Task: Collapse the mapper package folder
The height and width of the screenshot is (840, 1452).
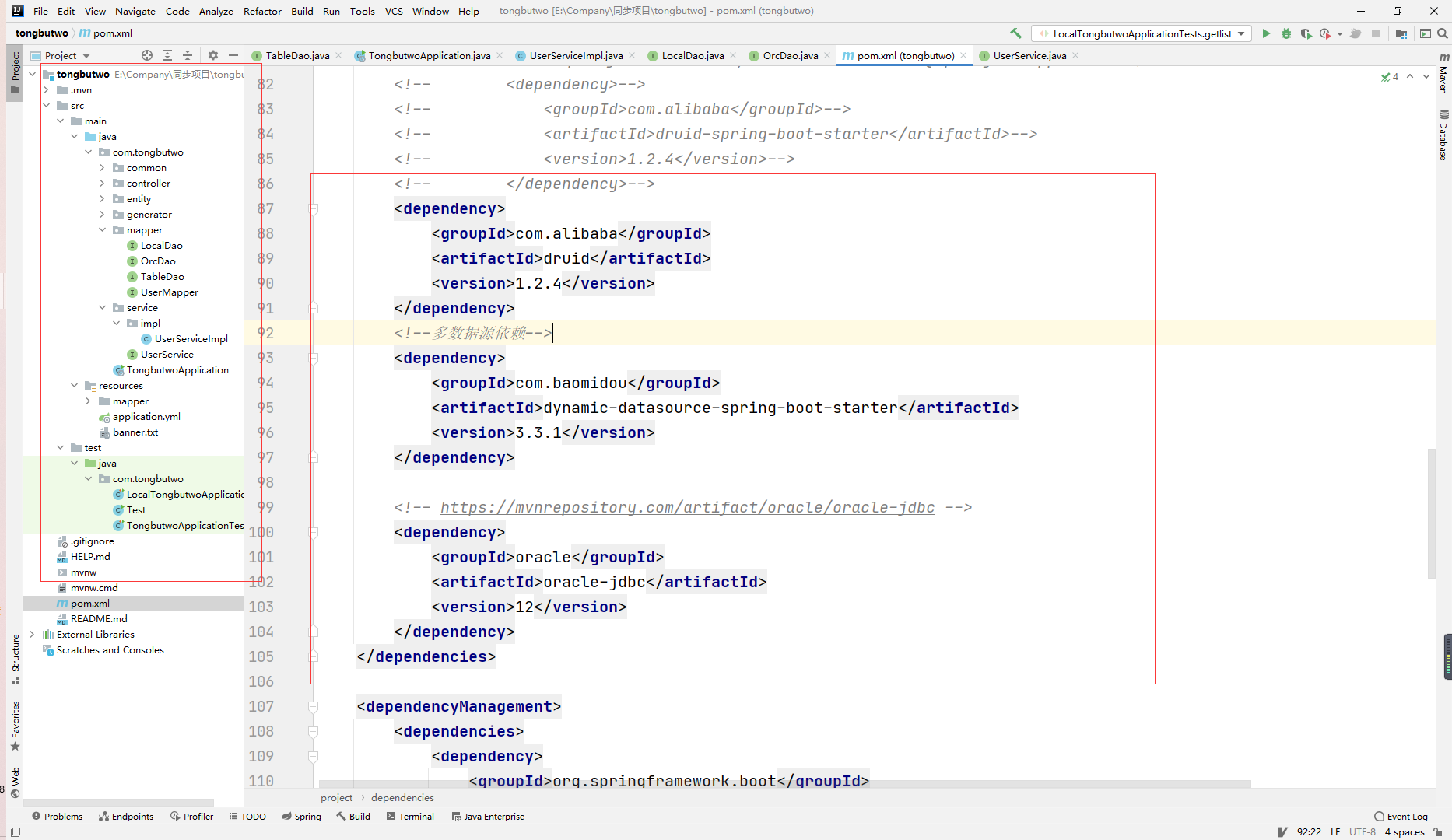Action: click(x=102, y=229)
